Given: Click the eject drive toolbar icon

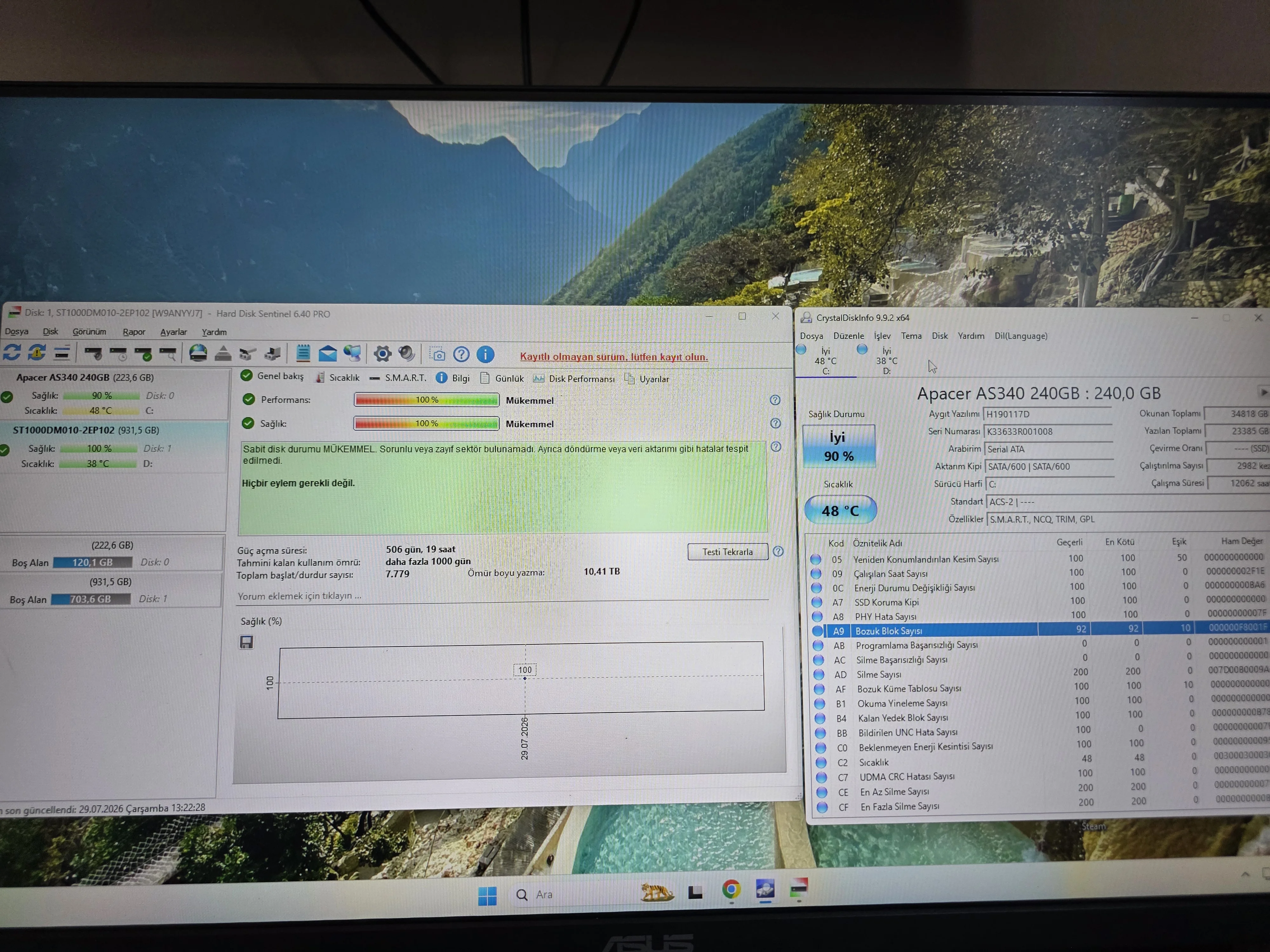Looking at the screenshot, I should (223, 354).
